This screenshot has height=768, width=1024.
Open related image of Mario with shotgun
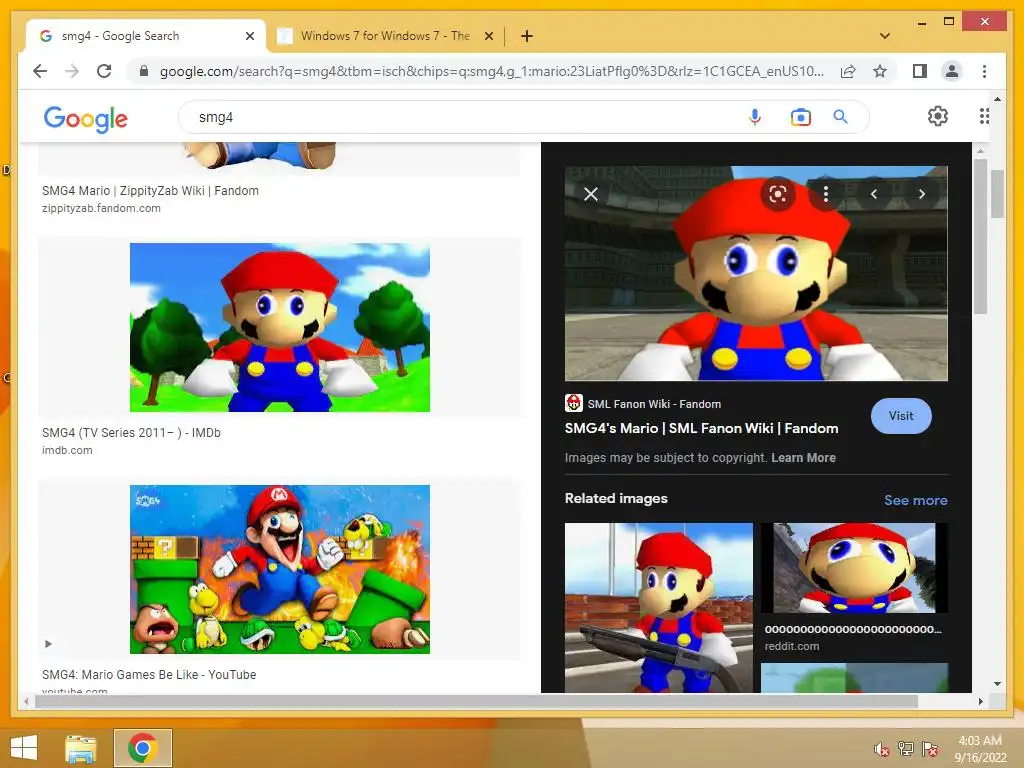pos(658,607)
